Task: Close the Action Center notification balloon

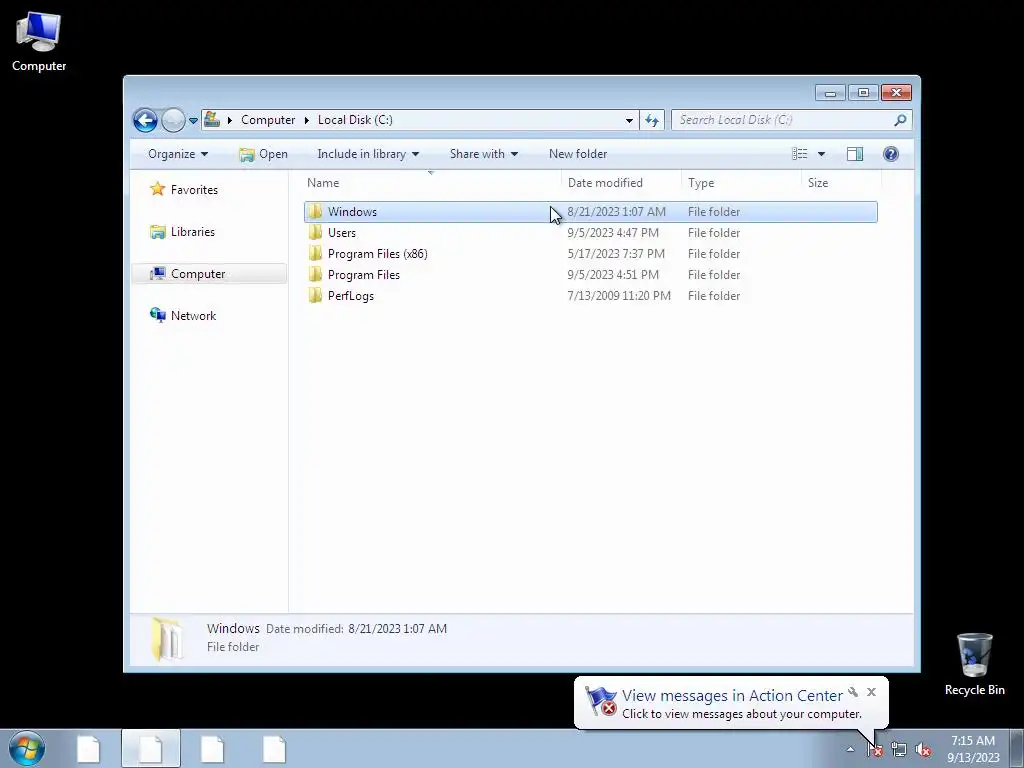Action: coord(871,692)
